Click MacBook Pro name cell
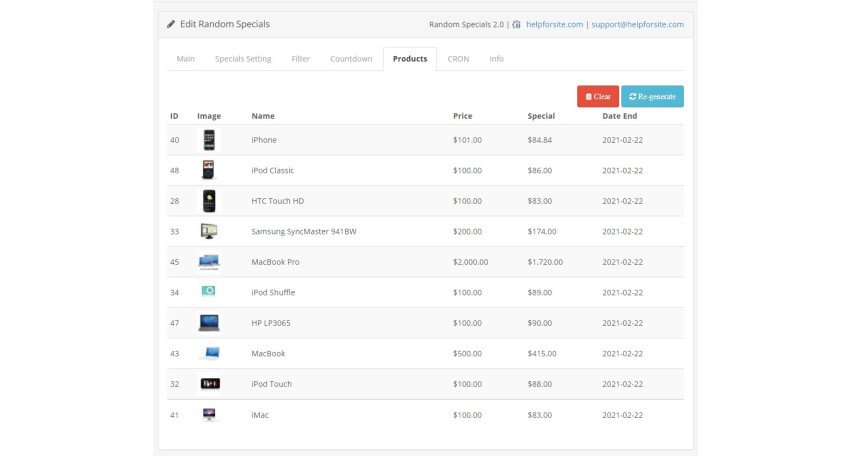852x456 pixels. (x=275, y=261)
